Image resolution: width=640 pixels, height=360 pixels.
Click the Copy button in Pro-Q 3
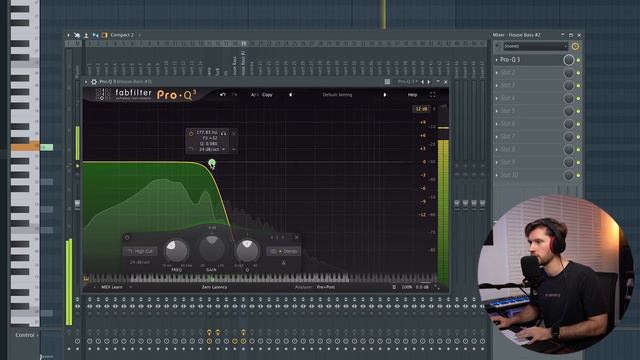(x=267, y=95)
